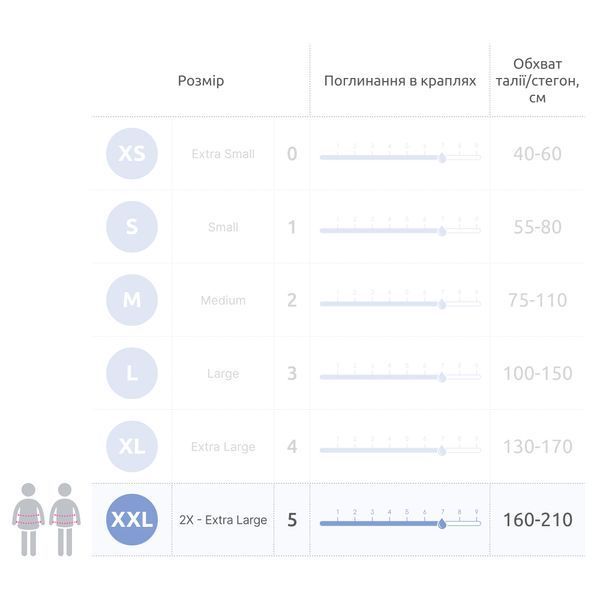Image resolution: width=600 pixels, height=600 pixels.
Task: Select the 160-210 measurement cell
Action: click(538, 520)
